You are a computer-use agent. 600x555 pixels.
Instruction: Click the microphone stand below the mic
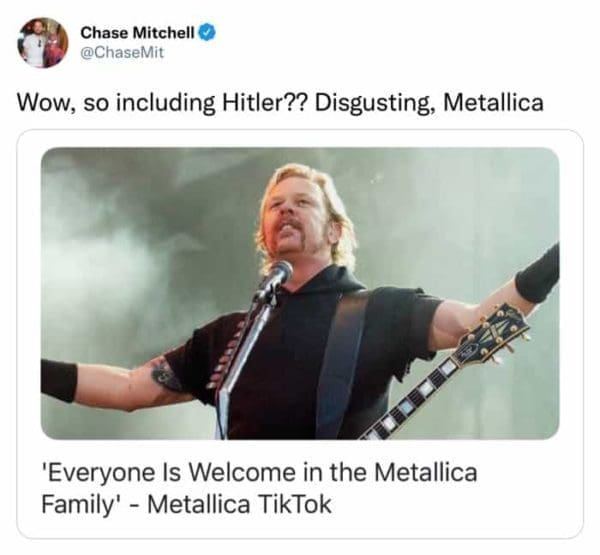pos(238,360)
